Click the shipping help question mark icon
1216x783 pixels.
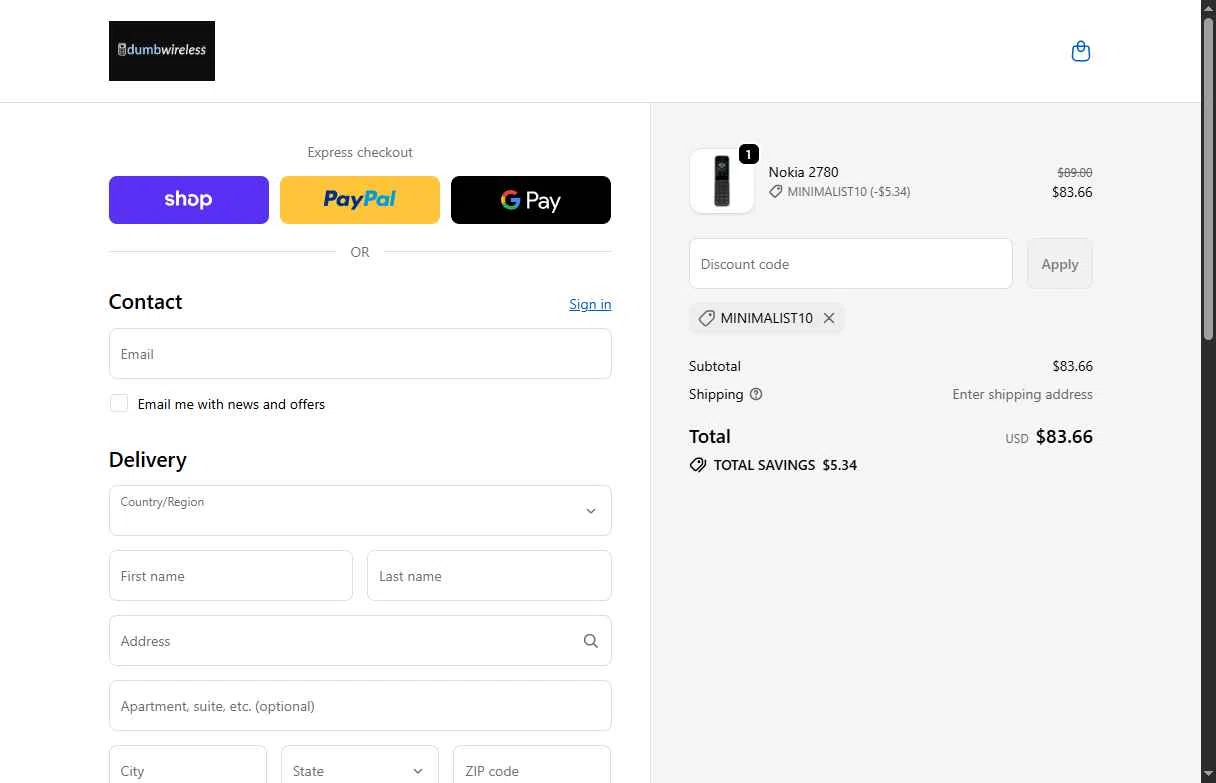coord(756,394)
